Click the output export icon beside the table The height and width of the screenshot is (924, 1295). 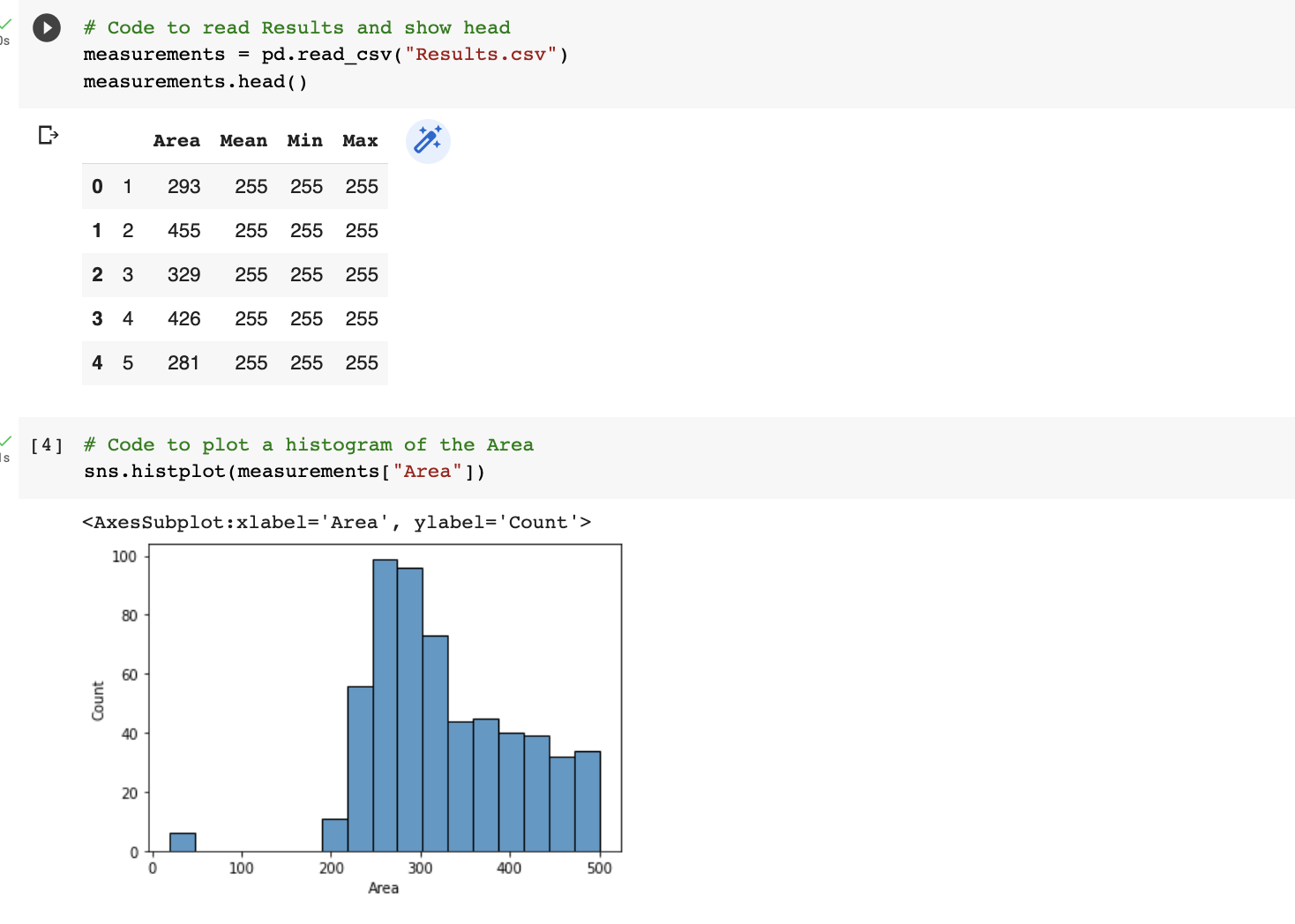[49, 134]
